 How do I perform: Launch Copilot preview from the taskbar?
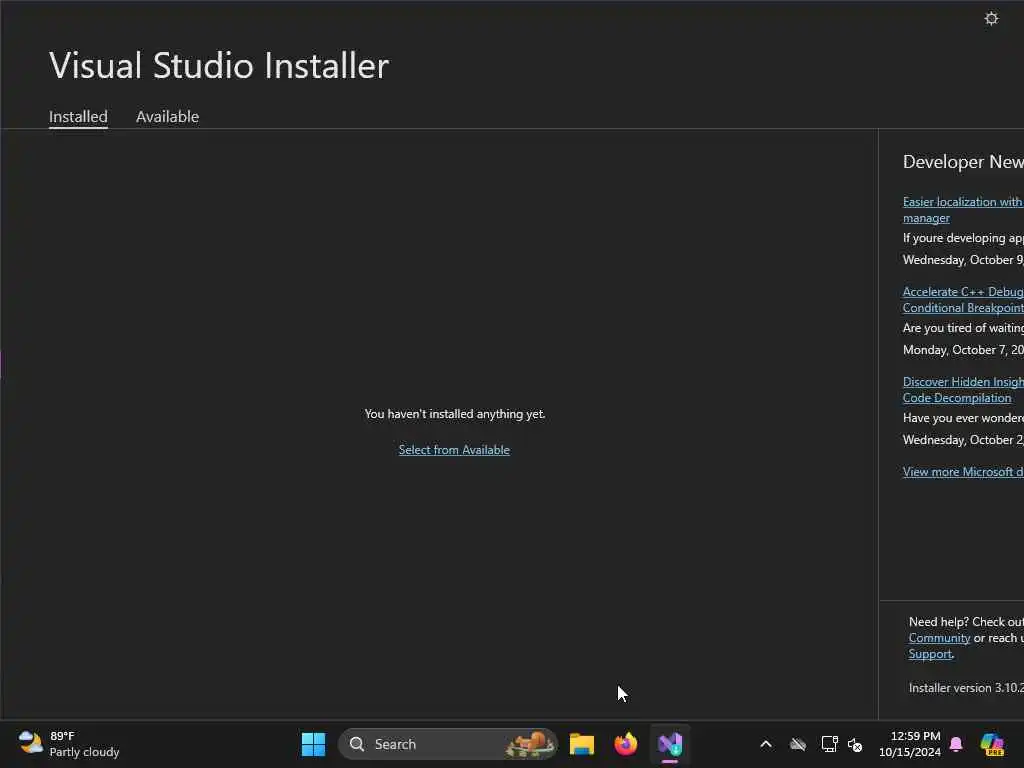(992, 744)
